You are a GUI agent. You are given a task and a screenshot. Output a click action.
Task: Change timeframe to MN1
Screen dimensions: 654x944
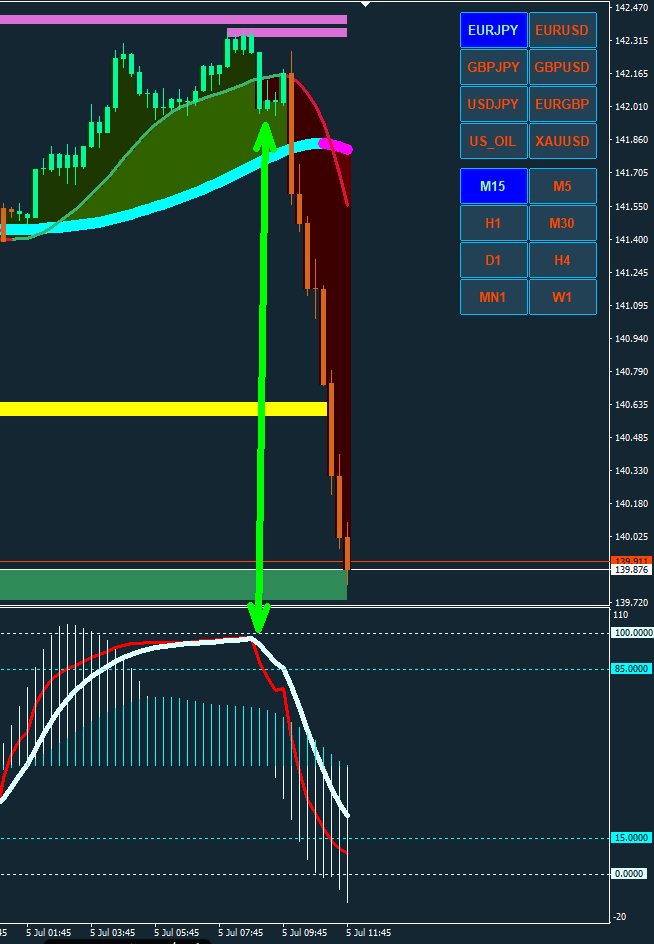pos(494,297)
